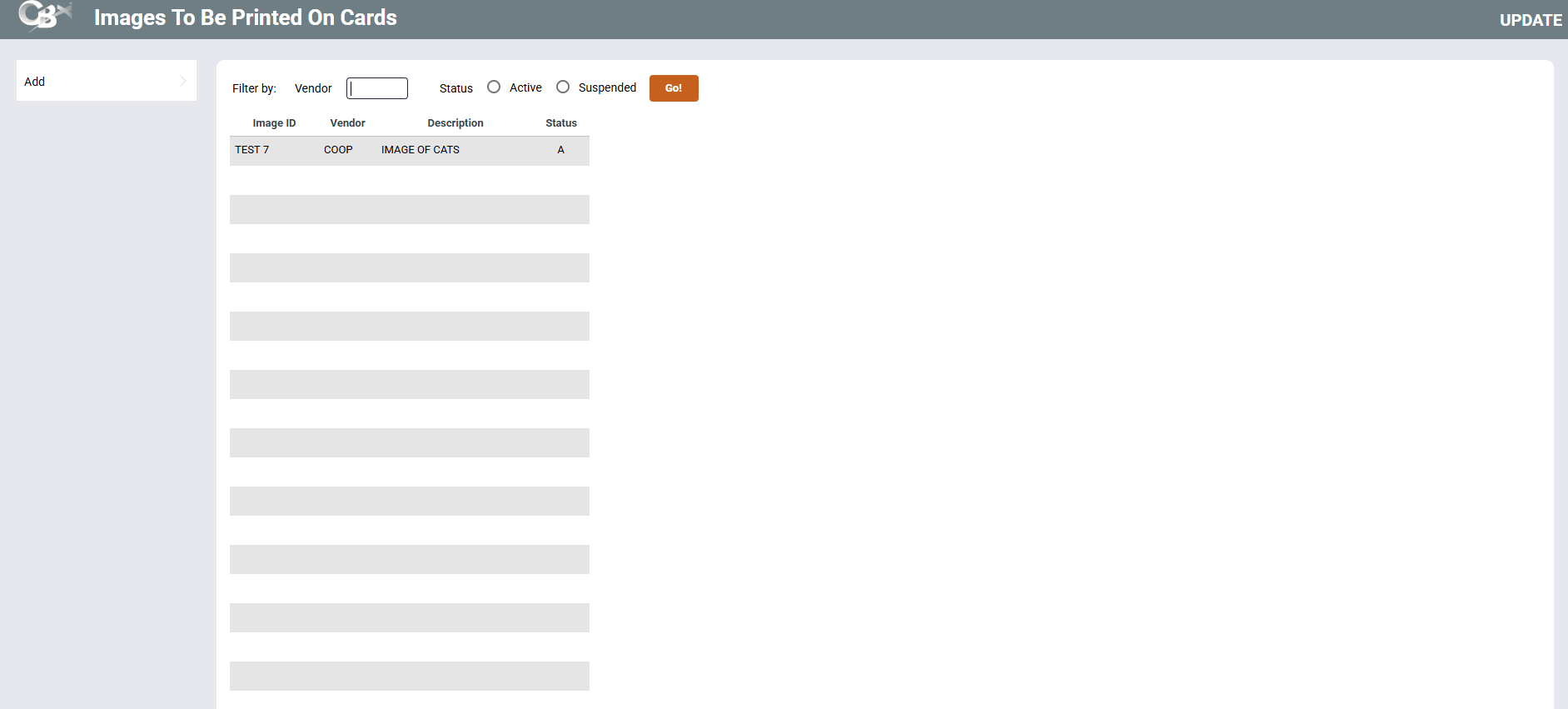1568x709 pixels.
Task: Click status value A in TEST 7 row
Action: pyautogui.click(x=560, y=150)
